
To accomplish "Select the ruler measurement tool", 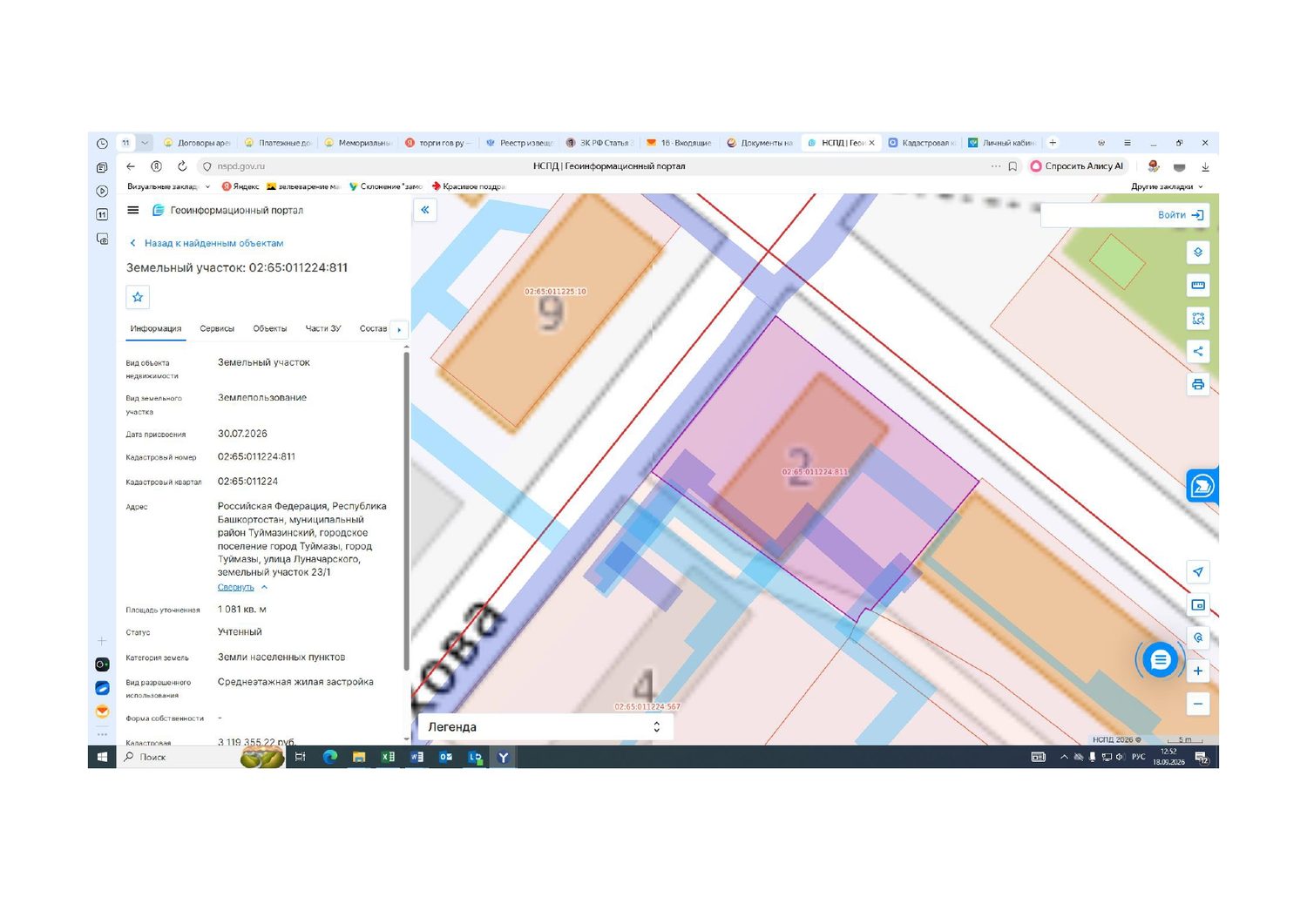I will point(1198,286).
